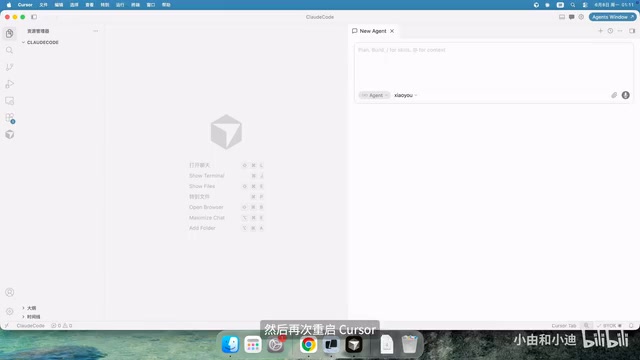The image size is (640, 360).
Task: Toggle the panel layout icon in title bar
Action: coord(562,17)
